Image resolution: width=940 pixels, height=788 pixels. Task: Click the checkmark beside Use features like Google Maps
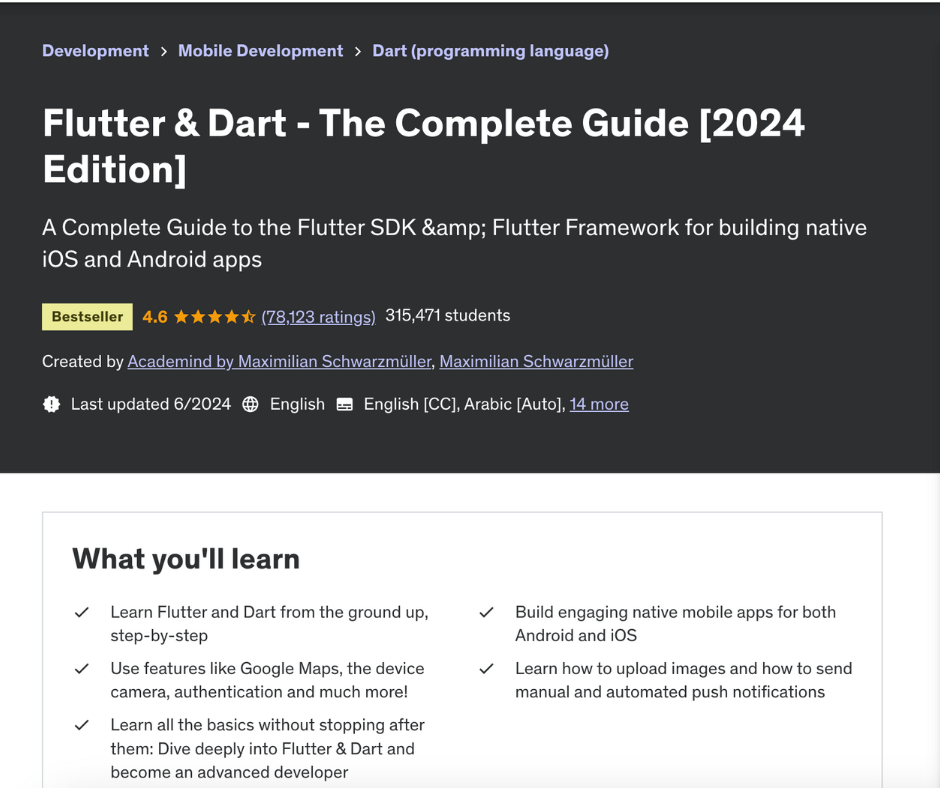tap(82, 669)
